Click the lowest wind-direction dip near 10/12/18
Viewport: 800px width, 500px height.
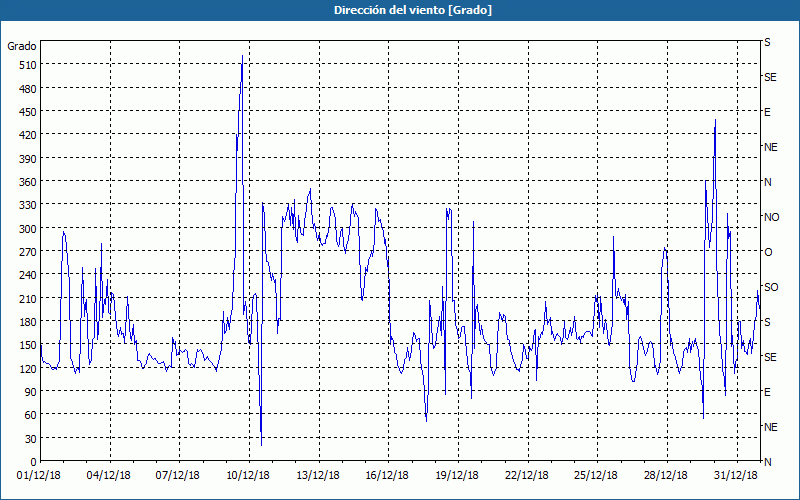coord(261,445)
